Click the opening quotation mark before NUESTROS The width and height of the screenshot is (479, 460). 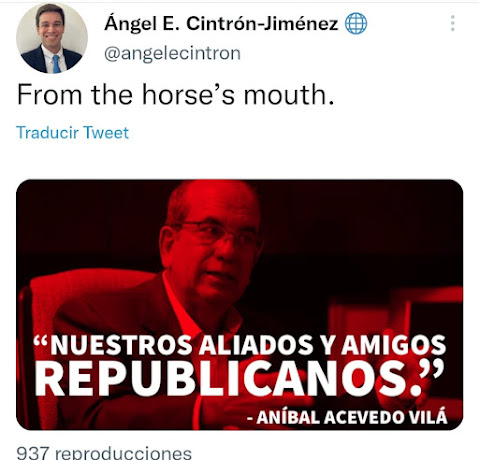click(41, 342)
